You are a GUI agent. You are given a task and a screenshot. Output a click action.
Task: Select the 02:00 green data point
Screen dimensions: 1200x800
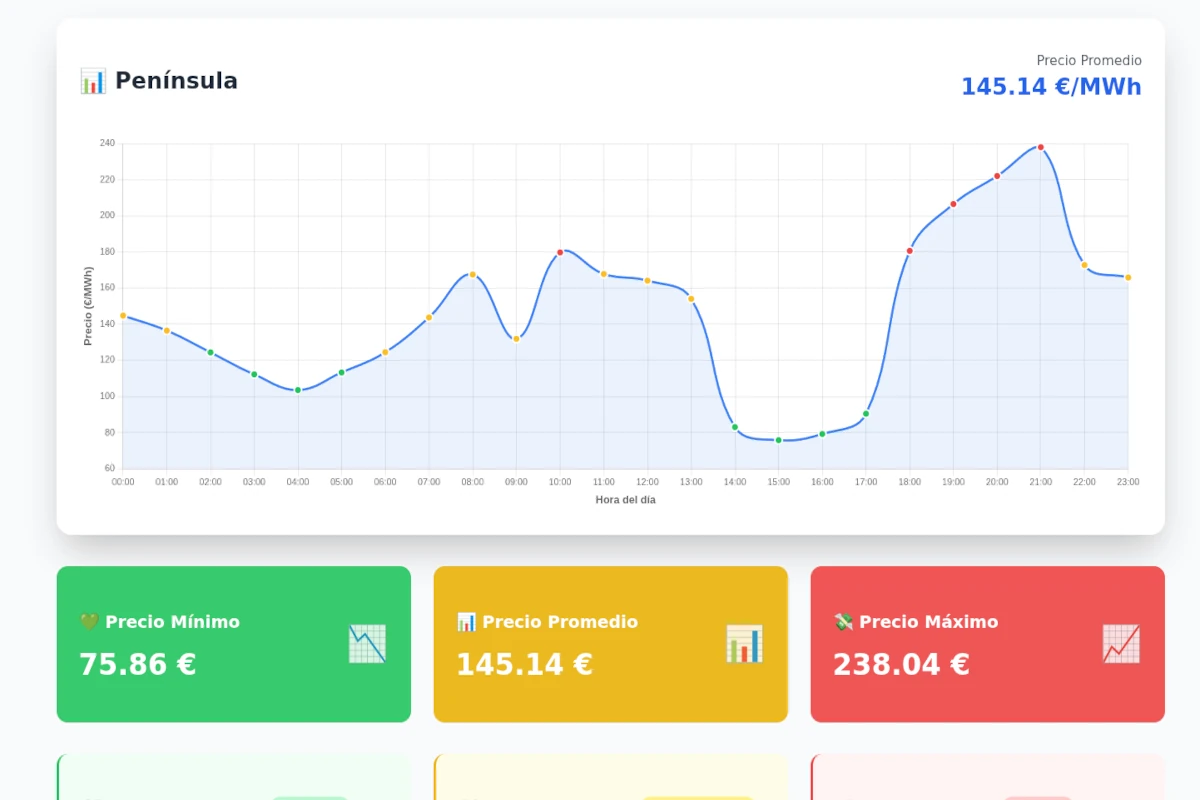point(210,352)
